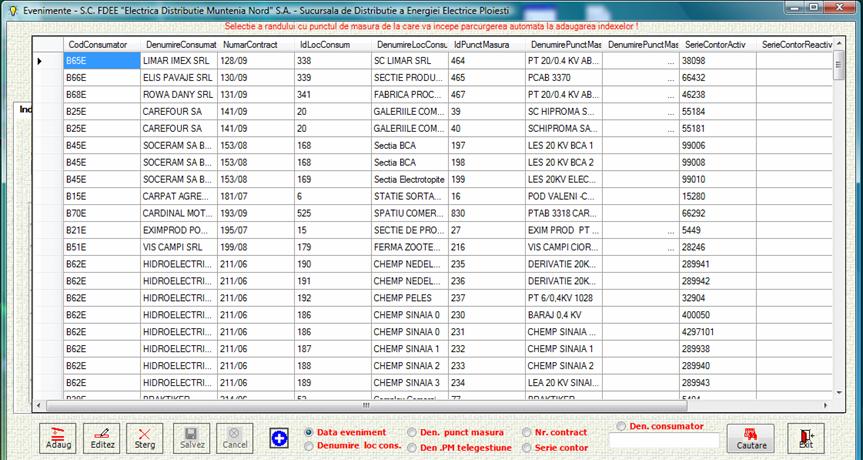Select Den. punct masura radio option
Image resolution: width=863 pixels, height=460 pixels.
click(x=412, y=432)
